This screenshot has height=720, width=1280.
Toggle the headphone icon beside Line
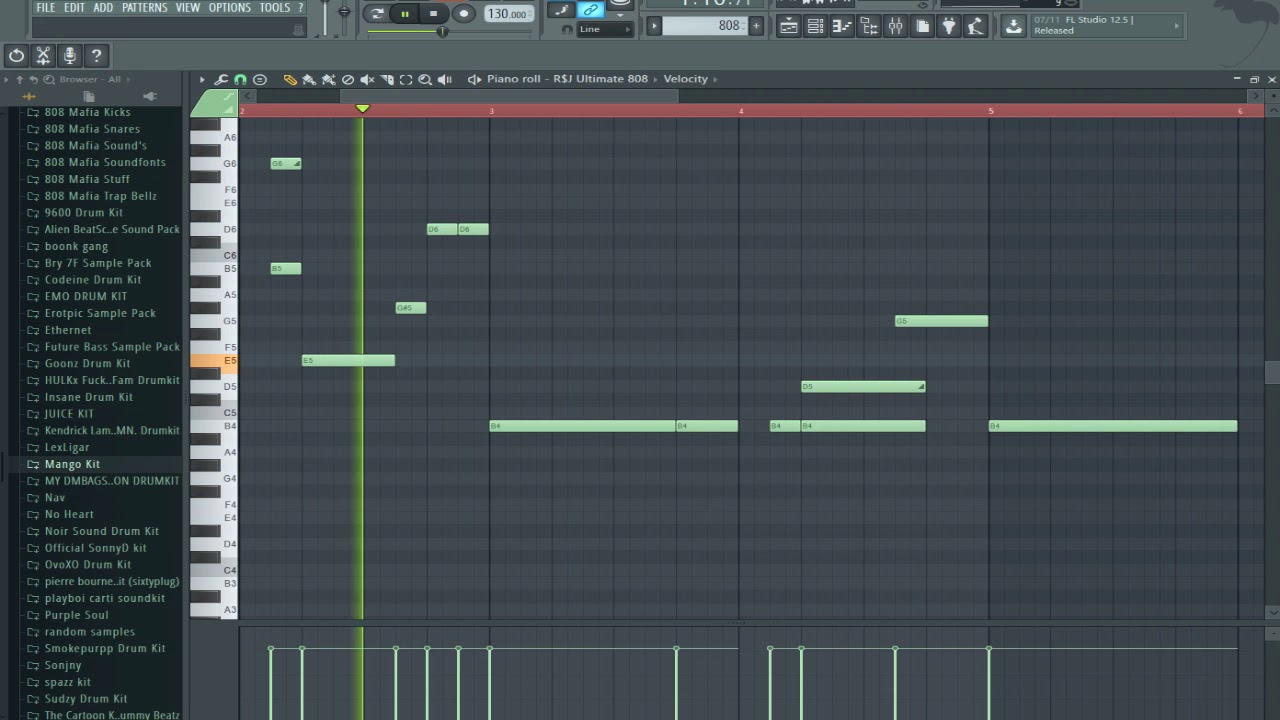pos(567,29)
